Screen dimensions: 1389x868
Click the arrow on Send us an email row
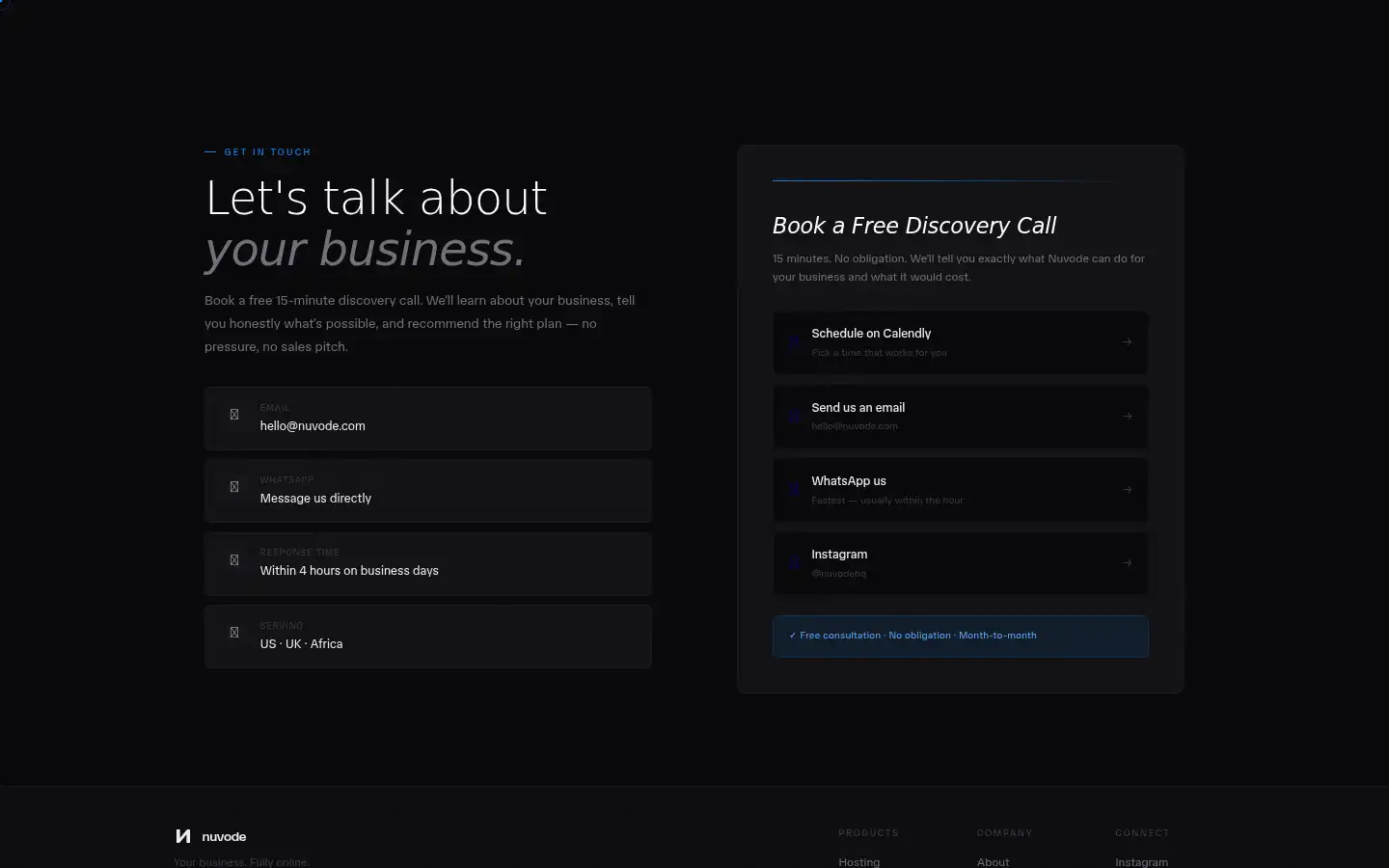pos(1127,416)
